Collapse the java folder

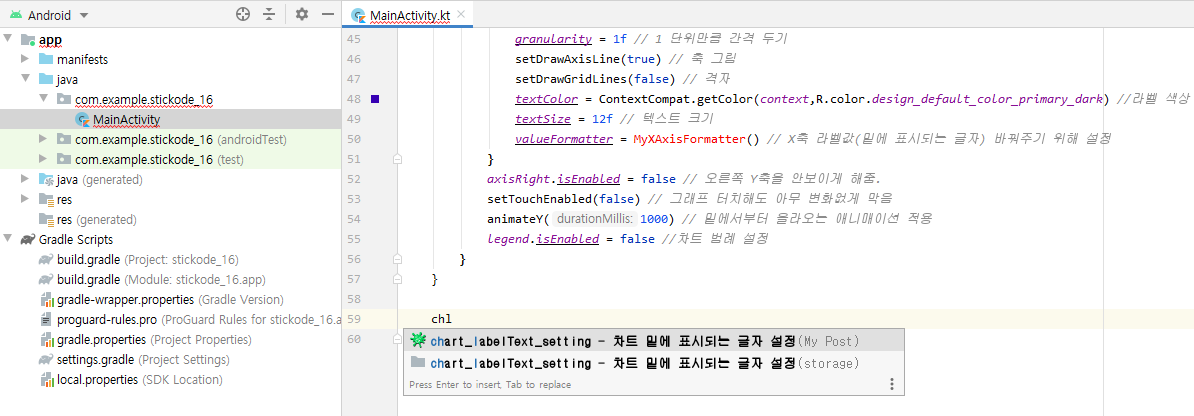(25, 79)
